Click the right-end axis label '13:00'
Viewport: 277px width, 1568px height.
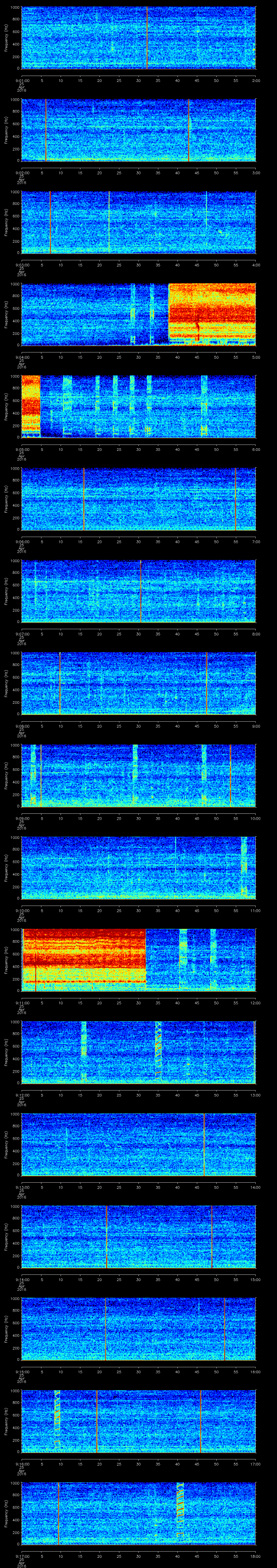255,1095
